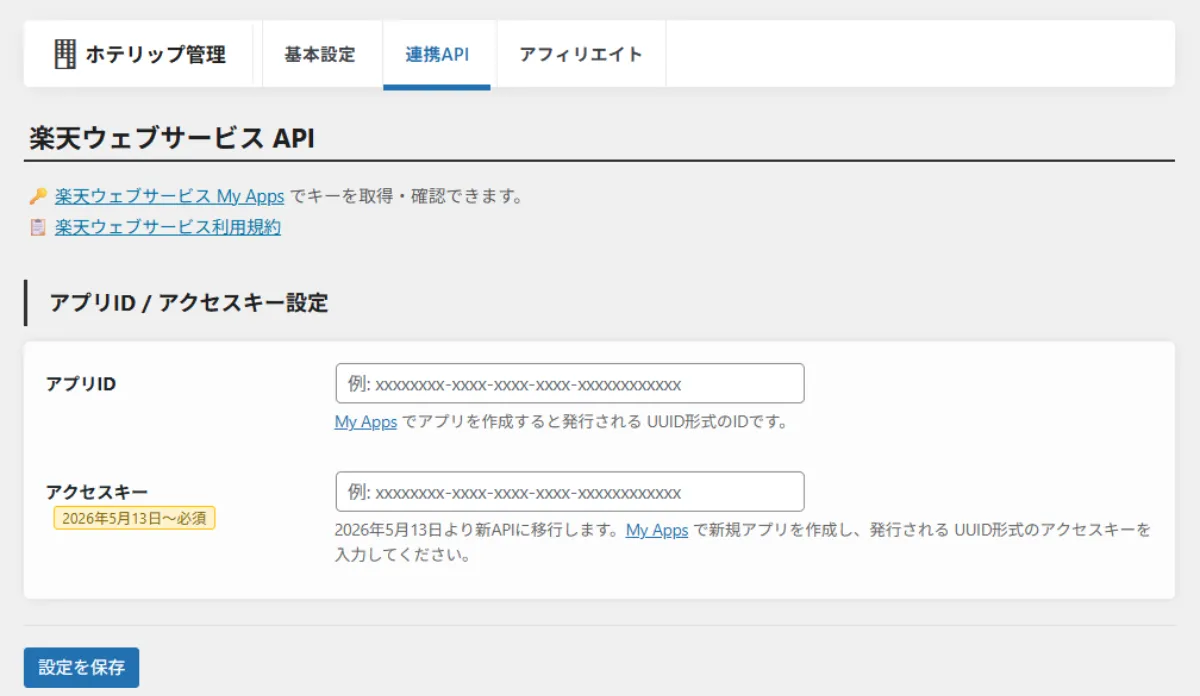The image size is (1200, 696).
Task: Switch to the 基本設定 tab
Action: click(x=321, y=55)
